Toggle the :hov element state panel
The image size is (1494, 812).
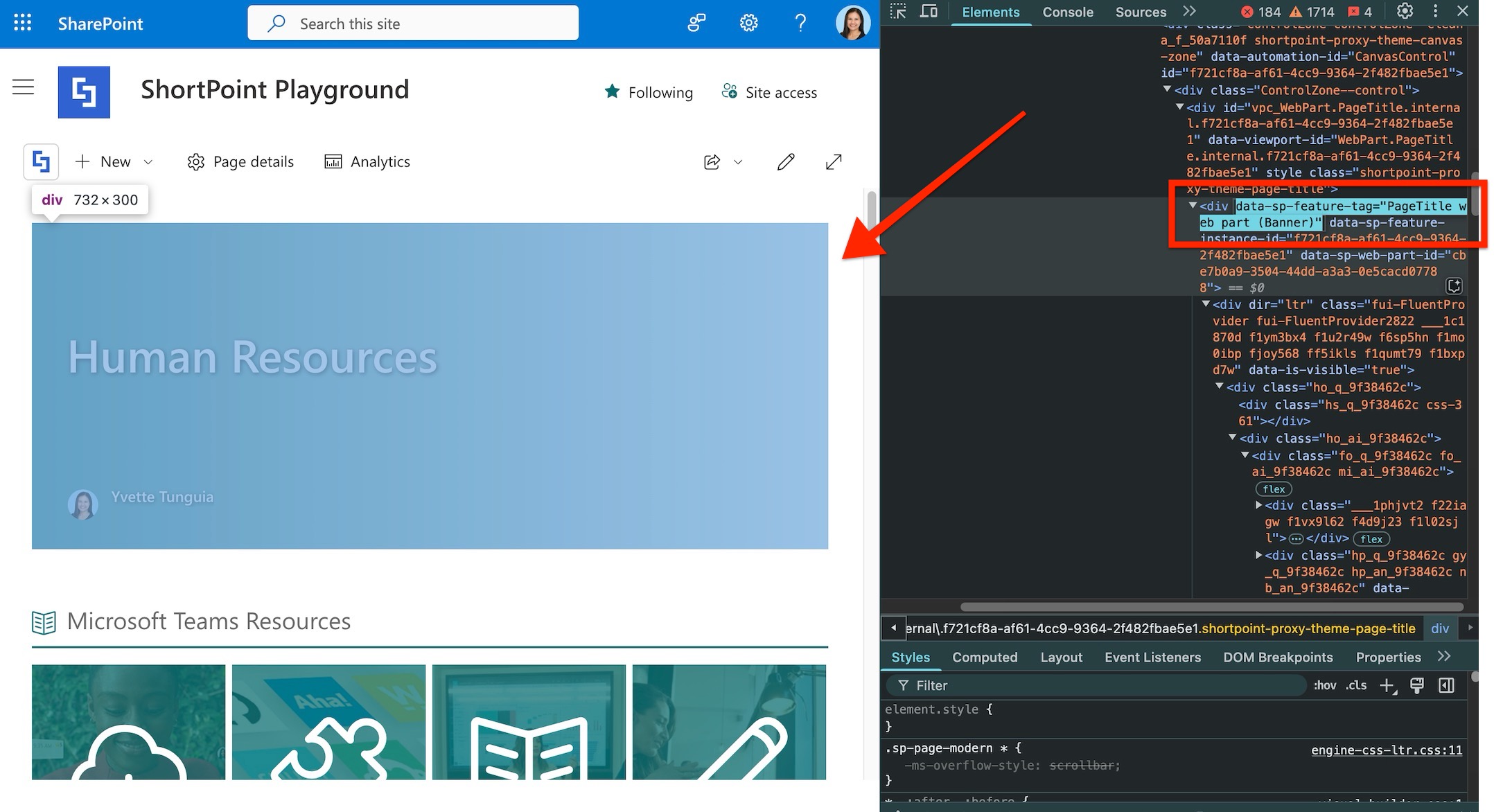point(1324,685)
